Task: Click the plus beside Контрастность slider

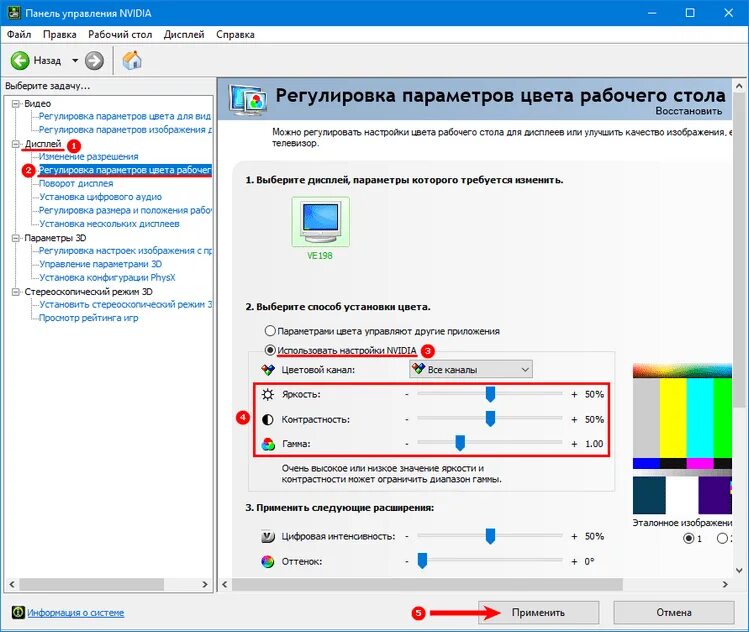Action: (574, 419)
